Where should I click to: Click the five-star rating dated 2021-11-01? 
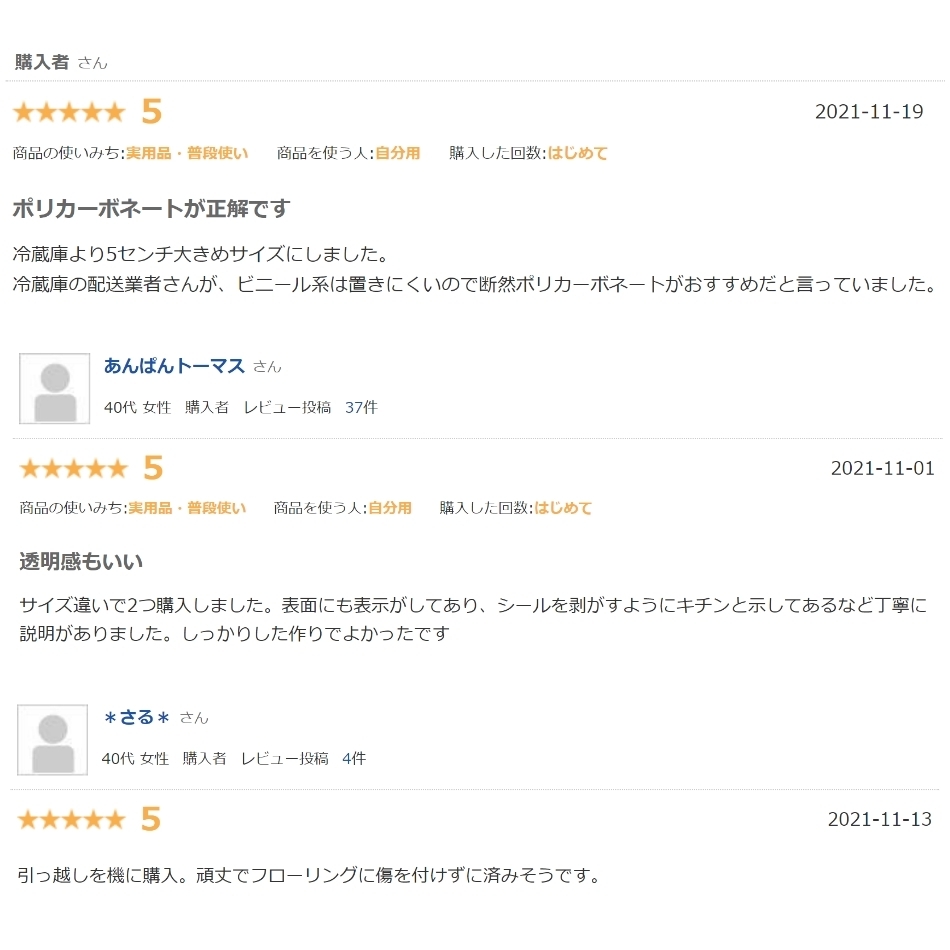tap(73, 468)
